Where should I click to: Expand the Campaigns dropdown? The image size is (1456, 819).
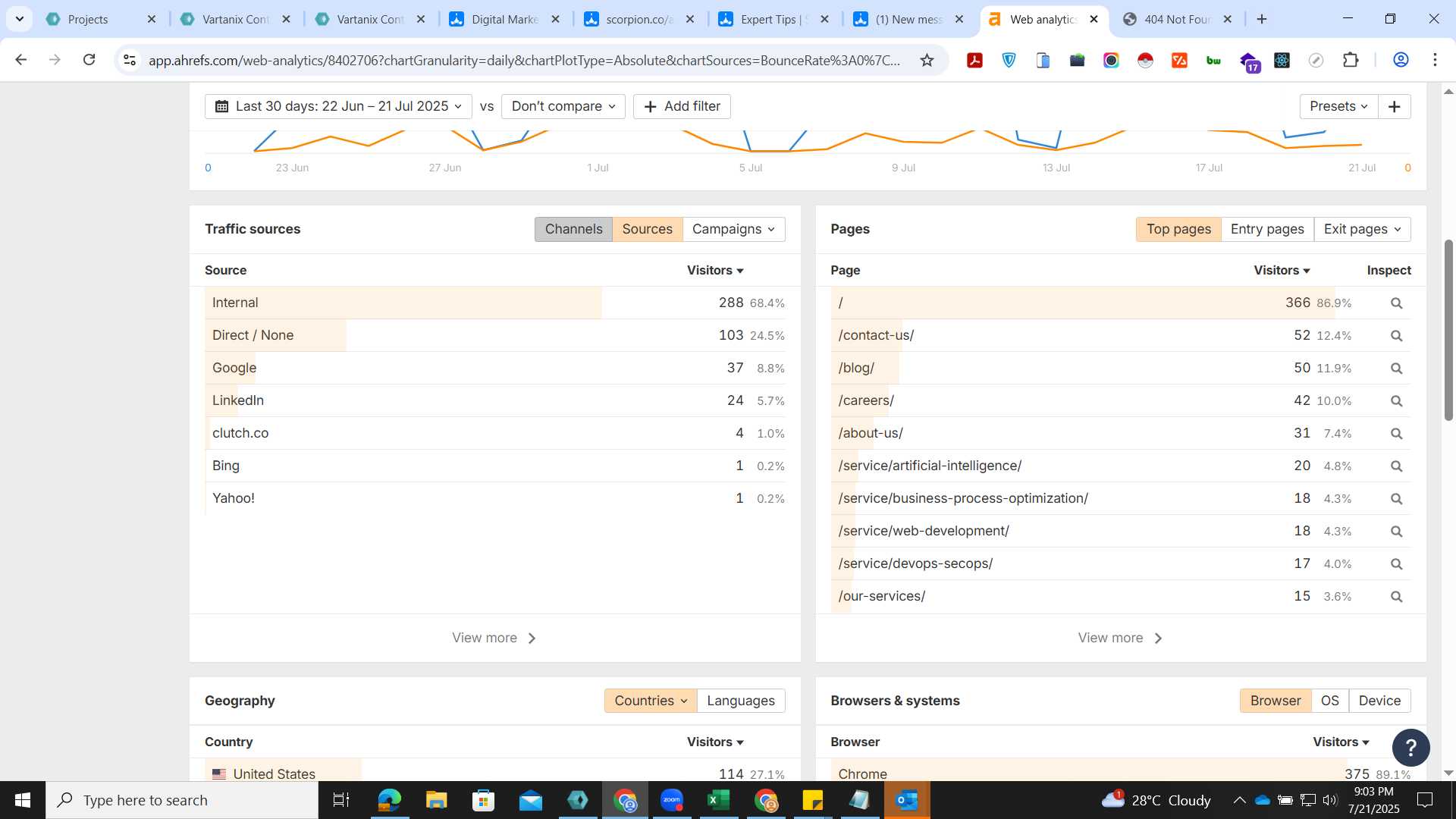click(733, 230)
